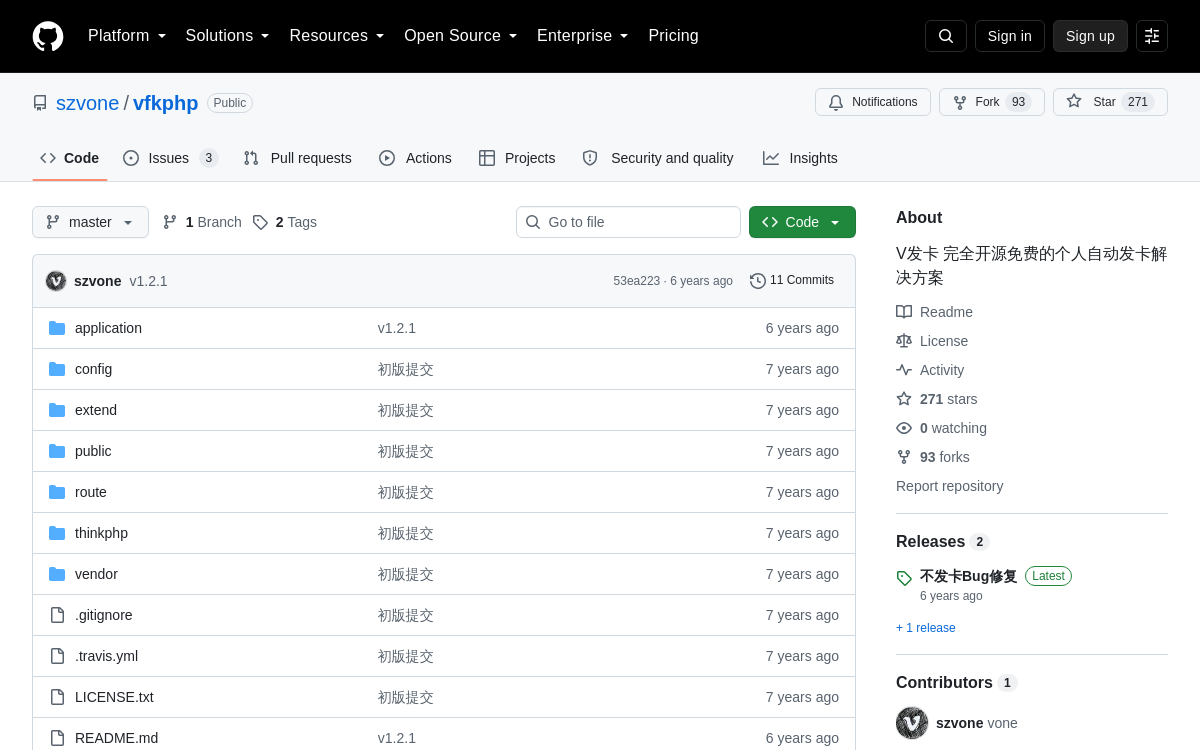Open the thinkphp folder
The image size is (1200, 750).
pyautogui.click(x=101, y=533)
